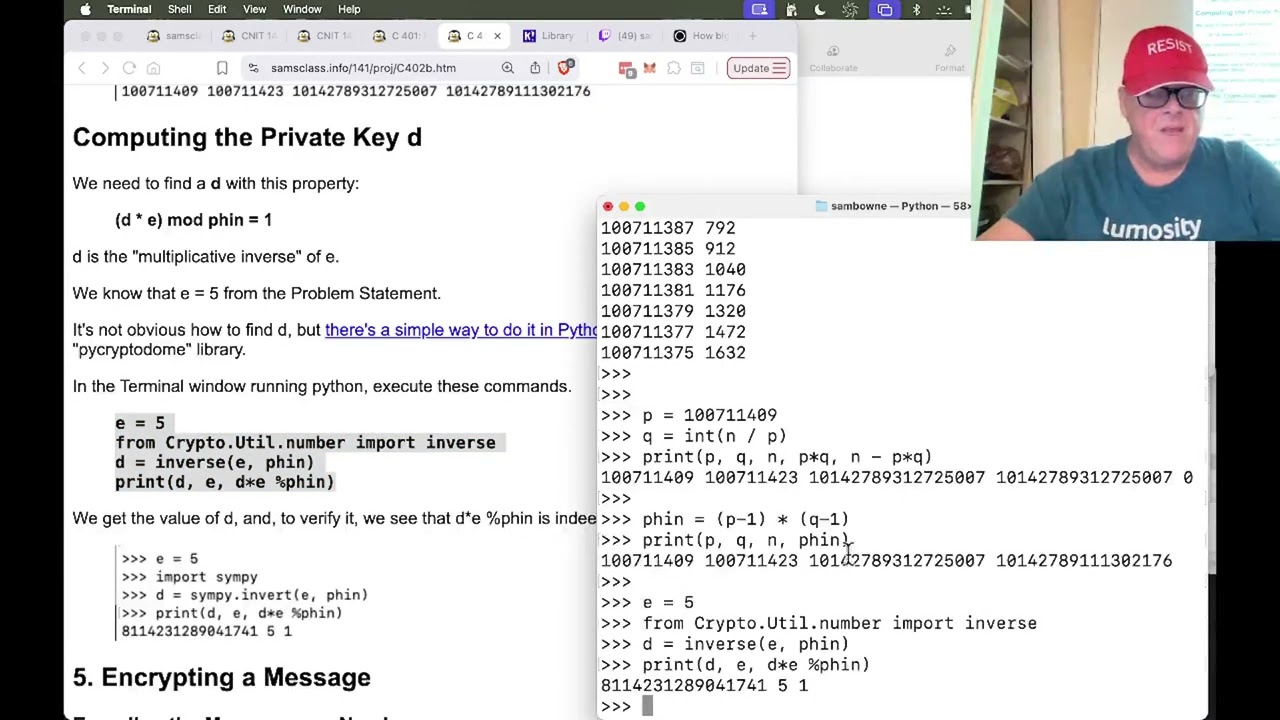Click the zoom magnifier icon in address bar

coord(507,68)
